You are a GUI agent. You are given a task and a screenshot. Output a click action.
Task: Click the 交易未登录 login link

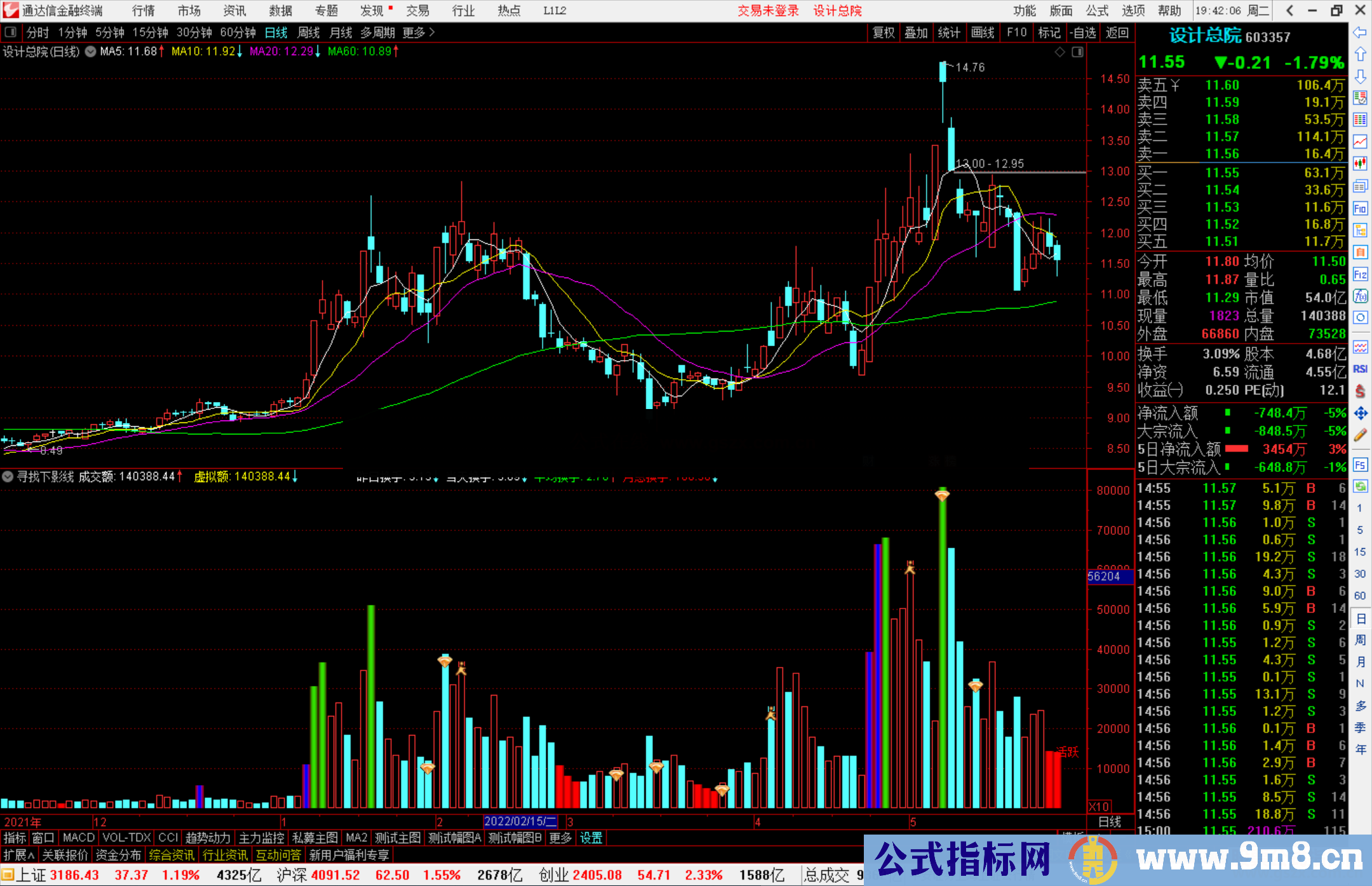click(767, 11)
